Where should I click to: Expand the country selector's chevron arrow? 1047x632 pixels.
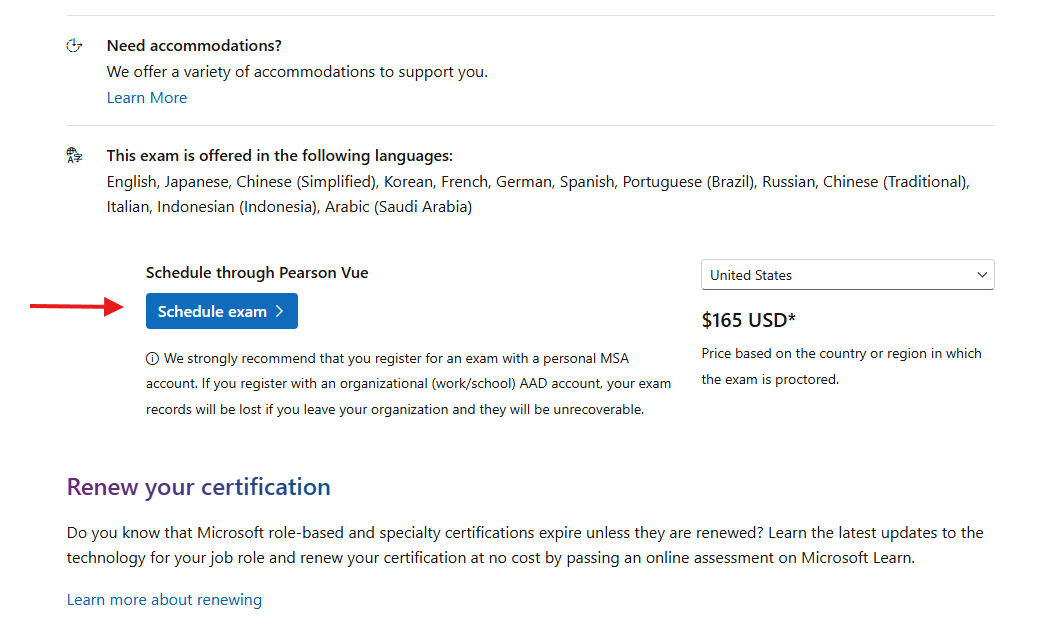982,275
